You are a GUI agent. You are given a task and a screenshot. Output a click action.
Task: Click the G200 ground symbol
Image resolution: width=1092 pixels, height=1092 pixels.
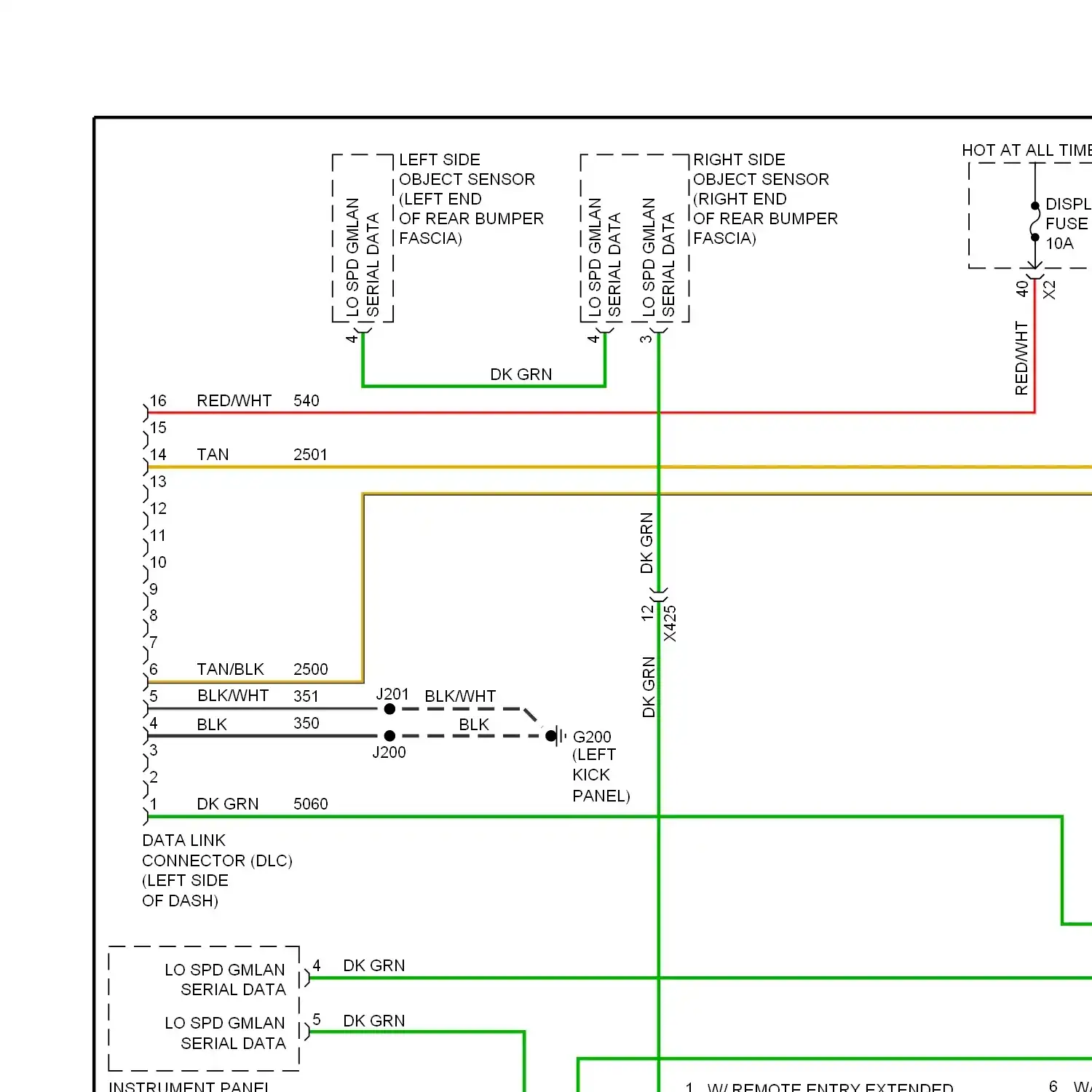pyautogui.click(x=555, y=736)
